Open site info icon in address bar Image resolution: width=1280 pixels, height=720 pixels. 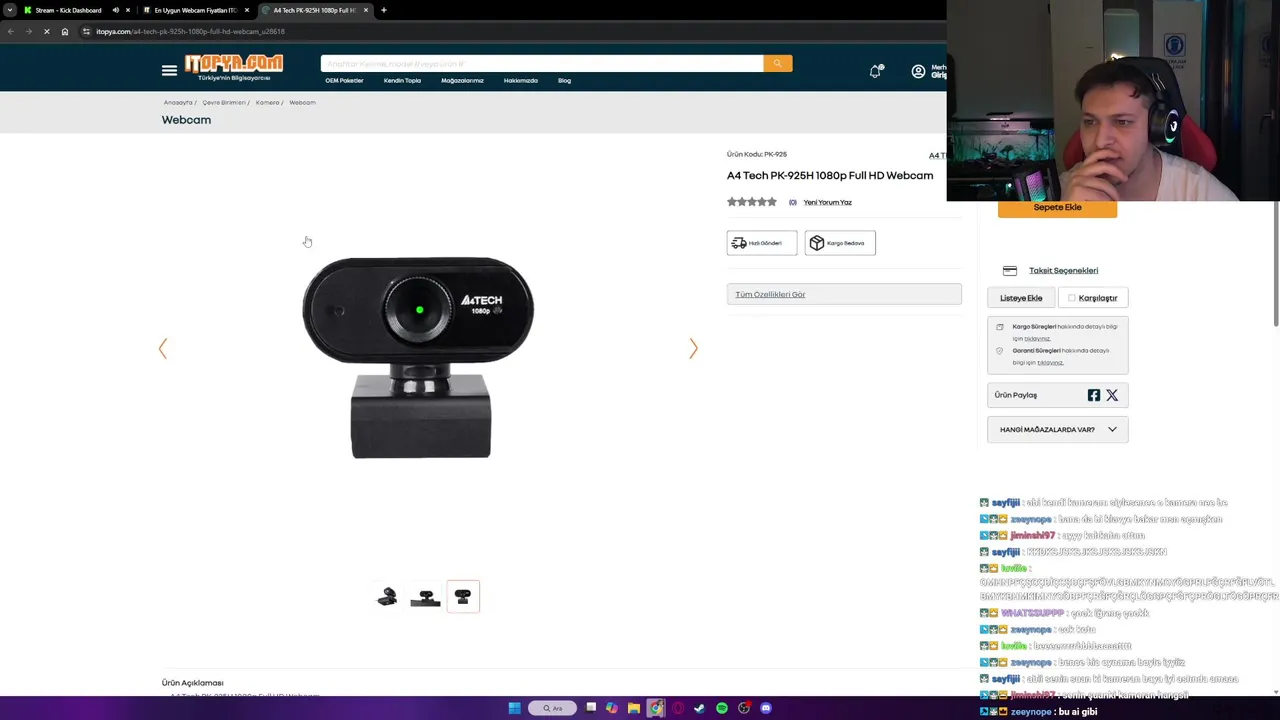86,31
